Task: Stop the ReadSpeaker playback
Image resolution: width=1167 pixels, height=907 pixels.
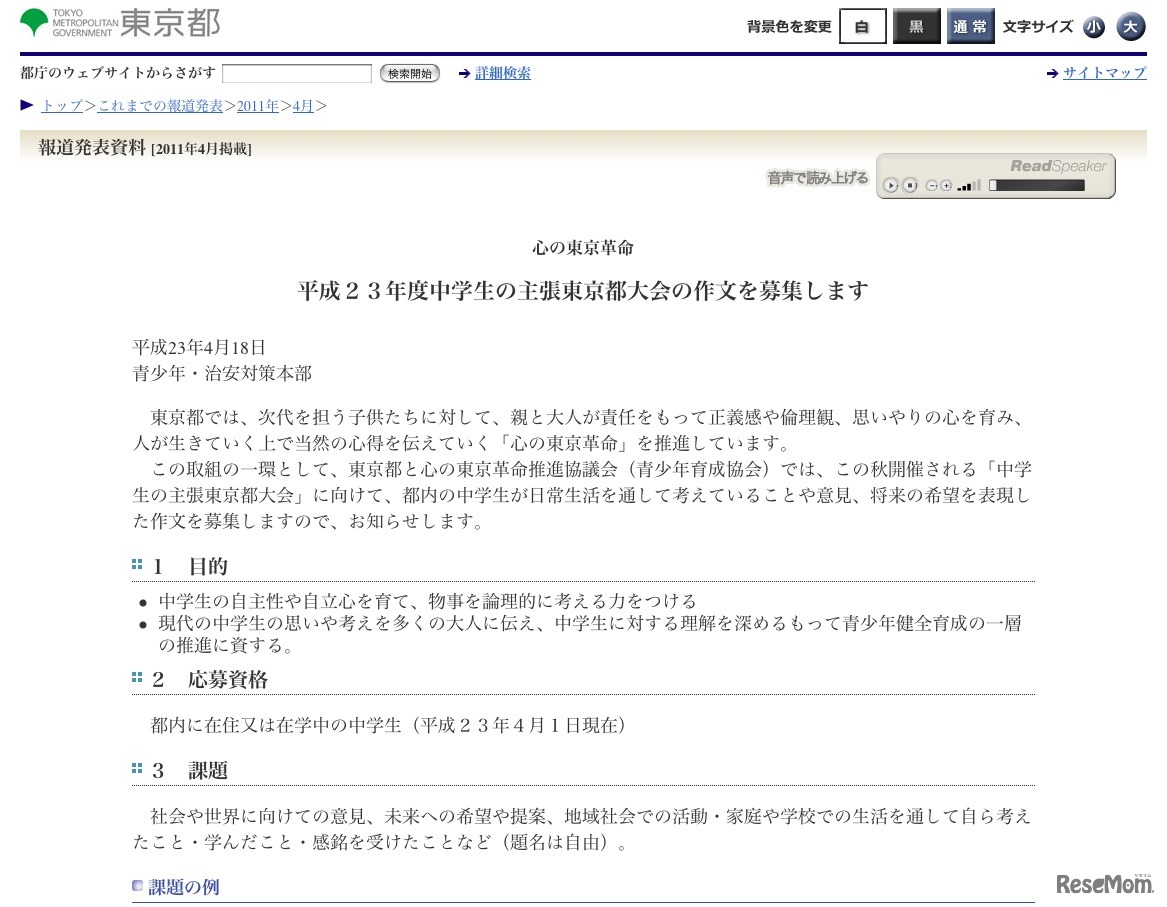Action: point(910,185)
